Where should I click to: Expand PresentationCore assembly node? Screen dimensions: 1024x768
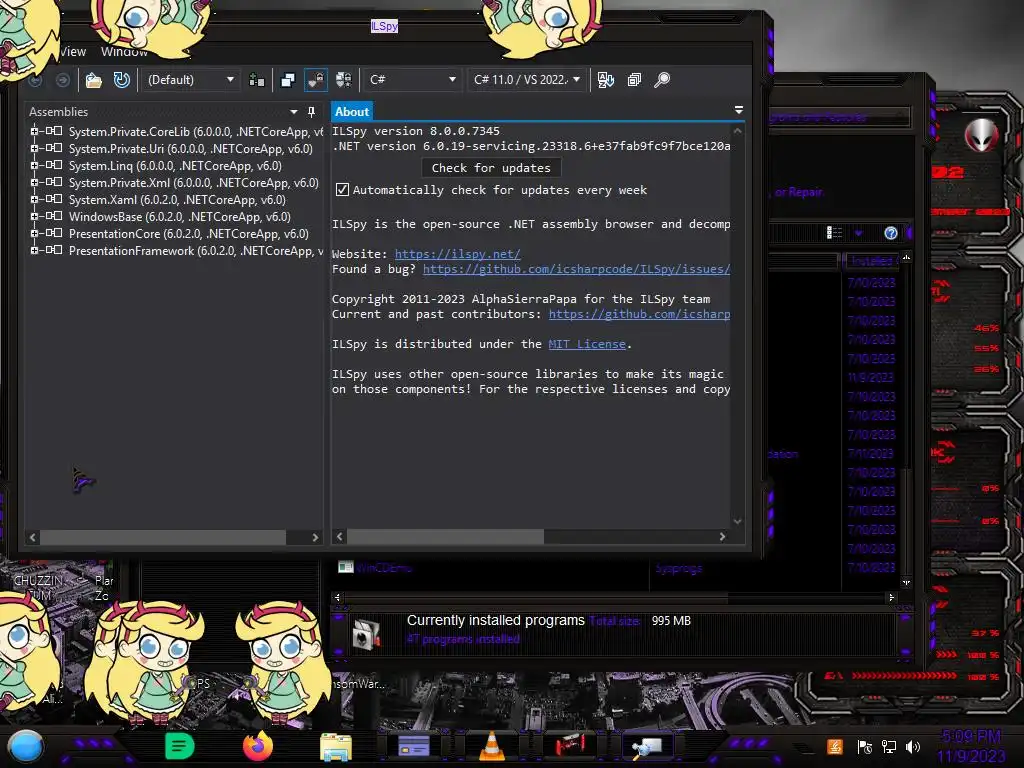pyautogui.click(x=34, y=233)
